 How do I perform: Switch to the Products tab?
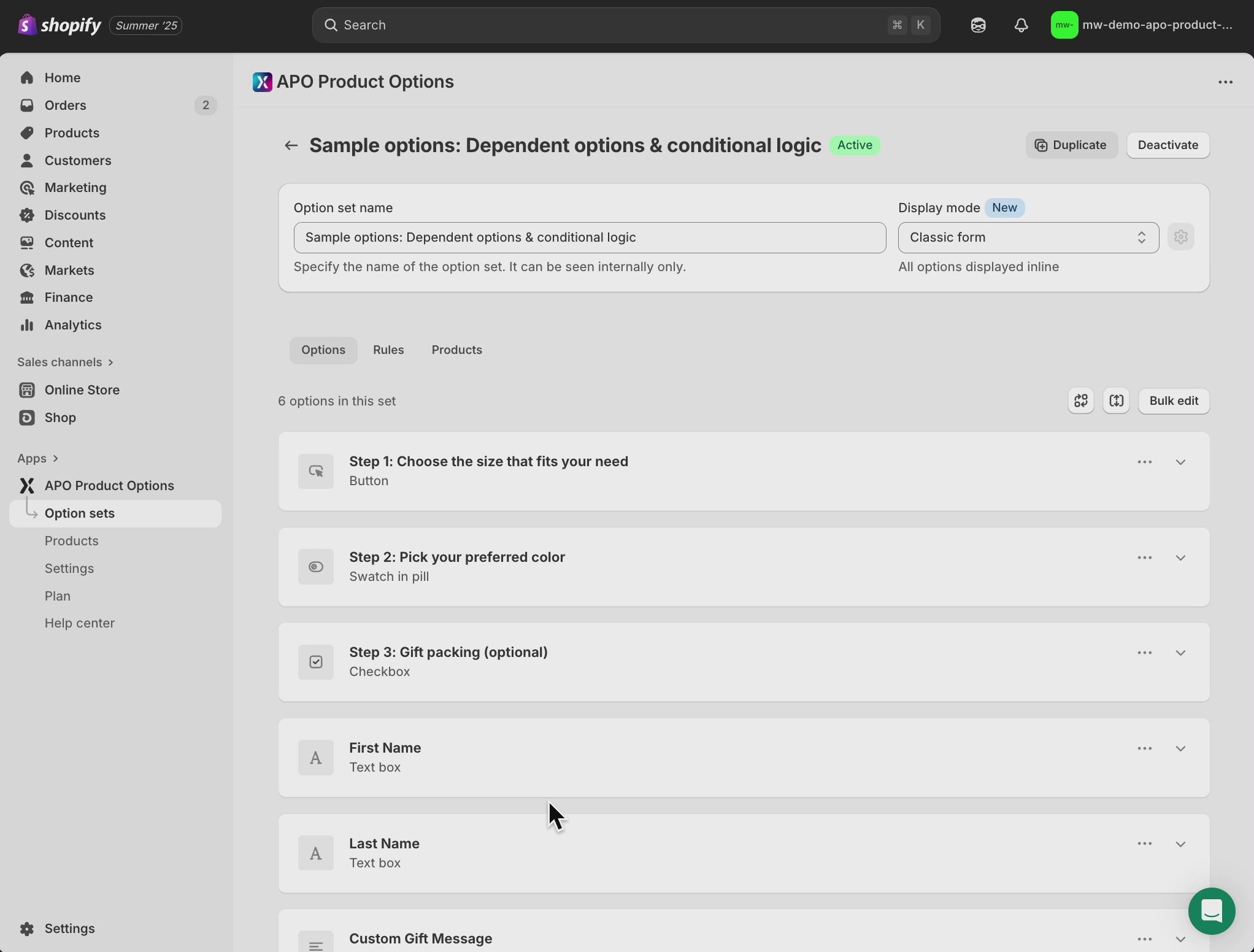pos(456,350)
